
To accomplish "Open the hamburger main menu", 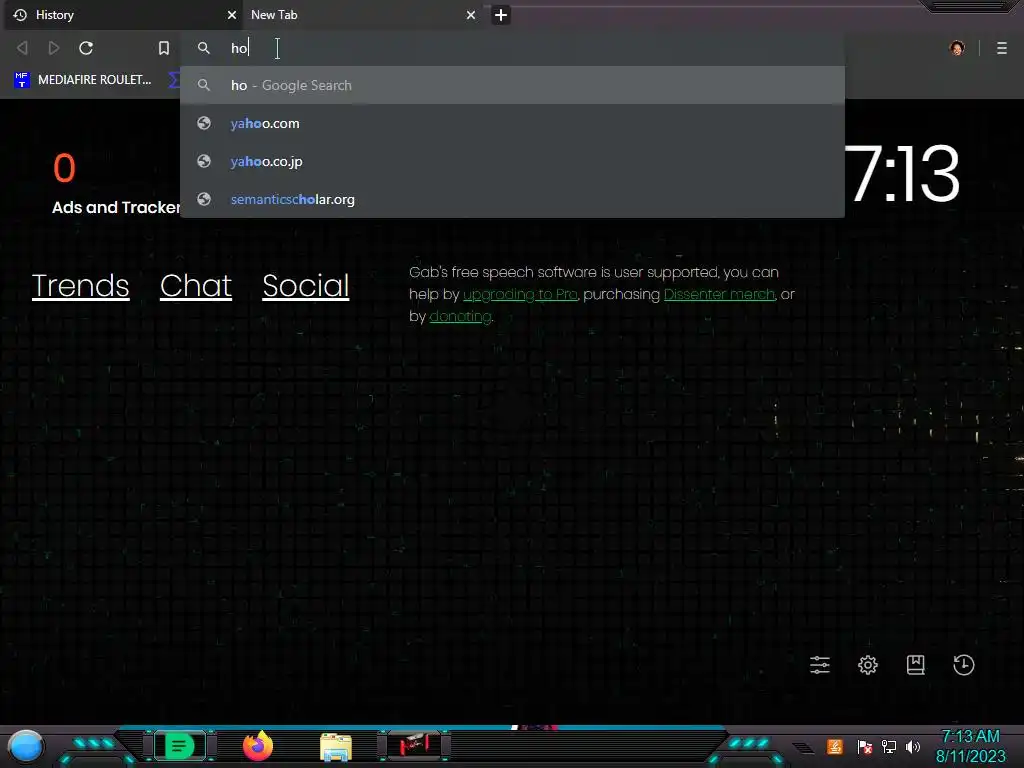I will point(1002,48).
